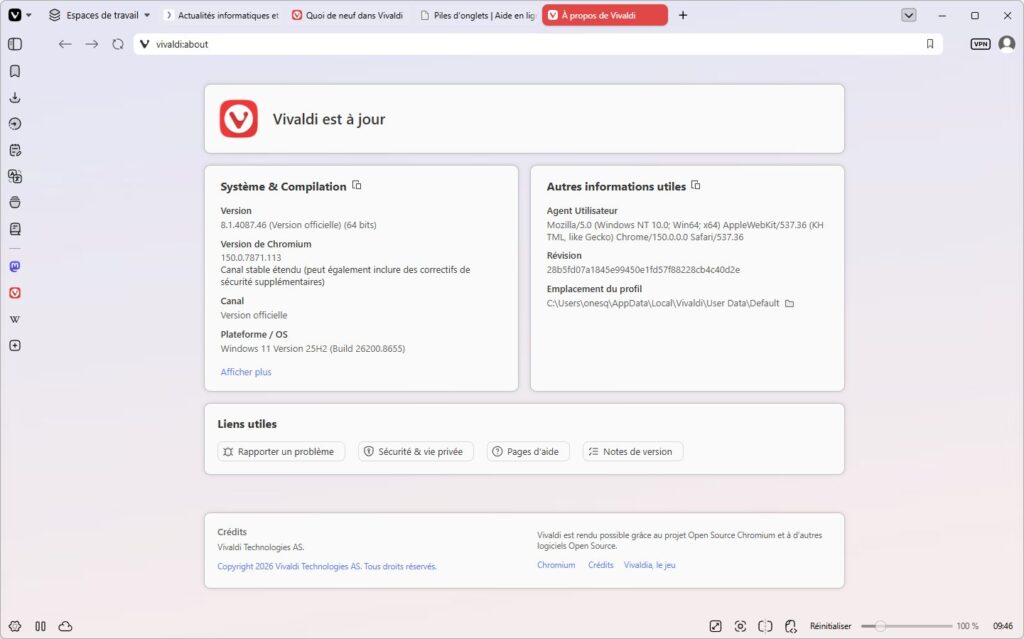
Task: Open the Mastodon web panel
Action: click(x=15, y=267)
